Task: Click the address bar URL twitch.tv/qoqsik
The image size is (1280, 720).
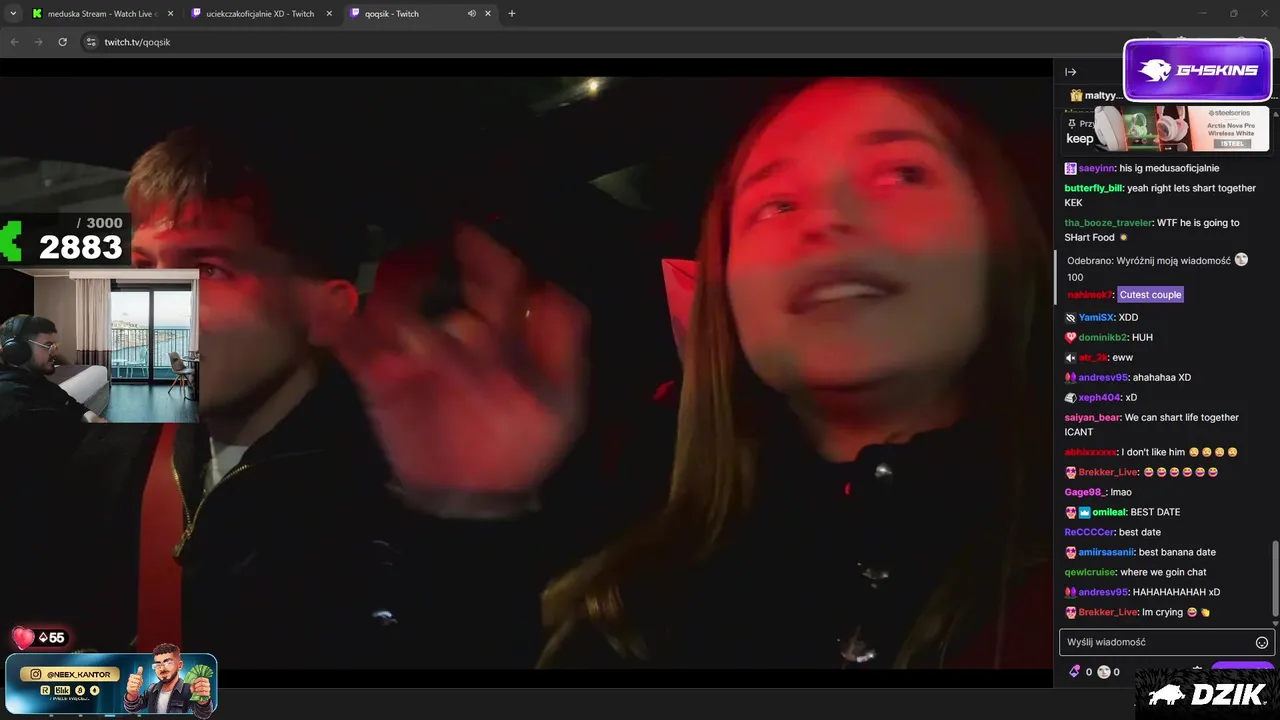Action: [137, 42]
